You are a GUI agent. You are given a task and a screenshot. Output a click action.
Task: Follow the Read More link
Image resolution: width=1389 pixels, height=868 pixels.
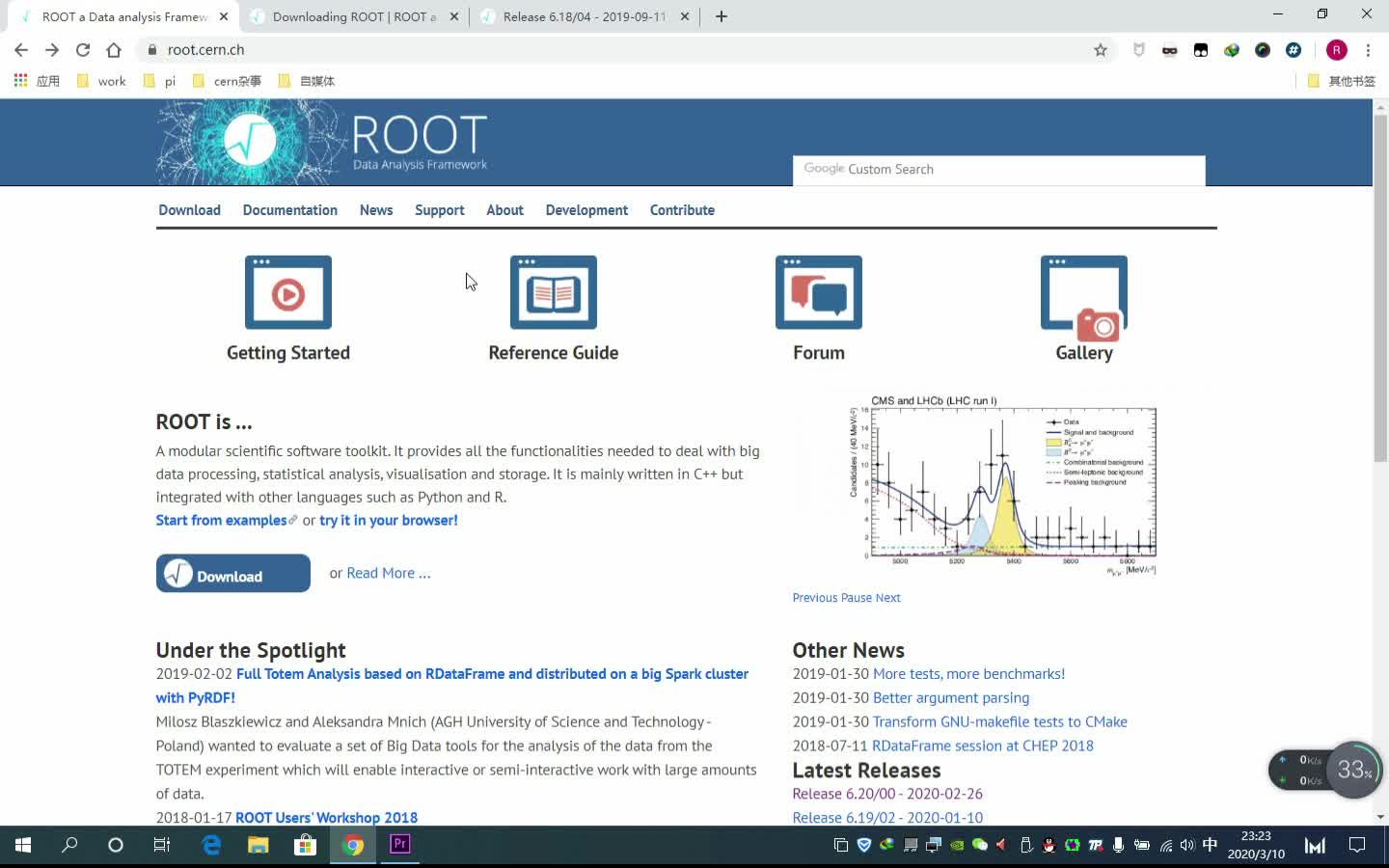tap(389, 573)
